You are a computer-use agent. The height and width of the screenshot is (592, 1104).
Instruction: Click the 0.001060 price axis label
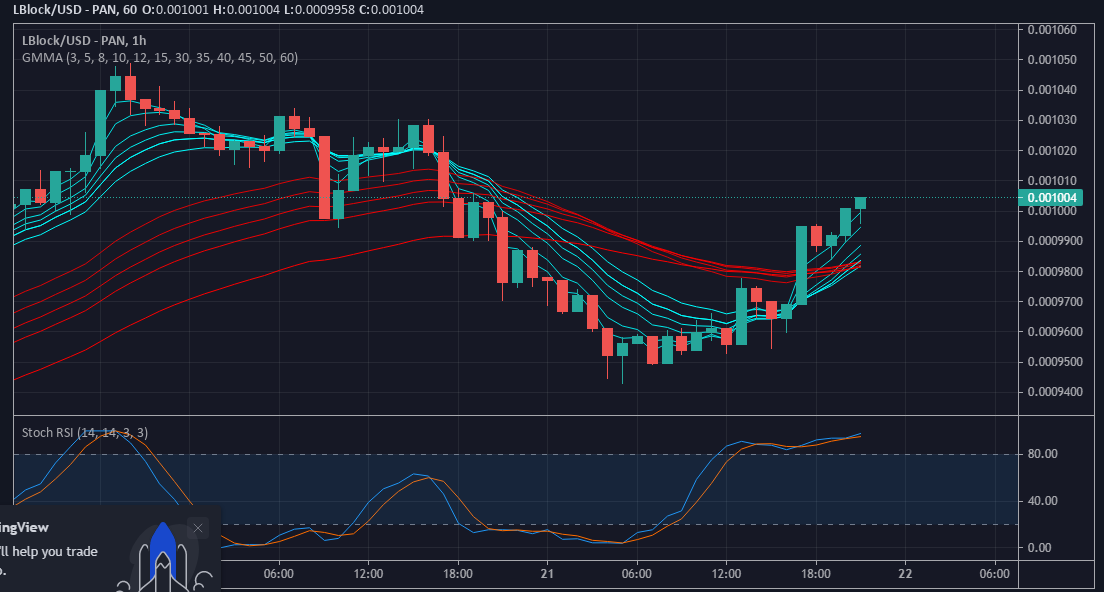click(x=1052, y=30)
